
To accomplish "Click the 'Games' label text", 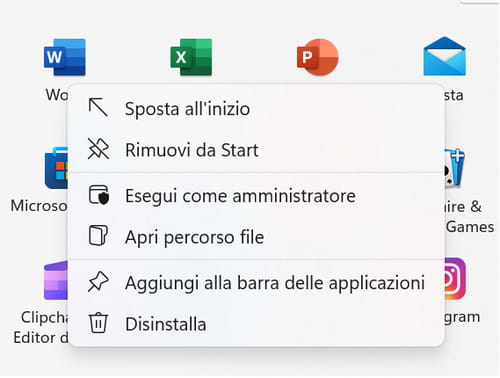I will pos(470,227).
